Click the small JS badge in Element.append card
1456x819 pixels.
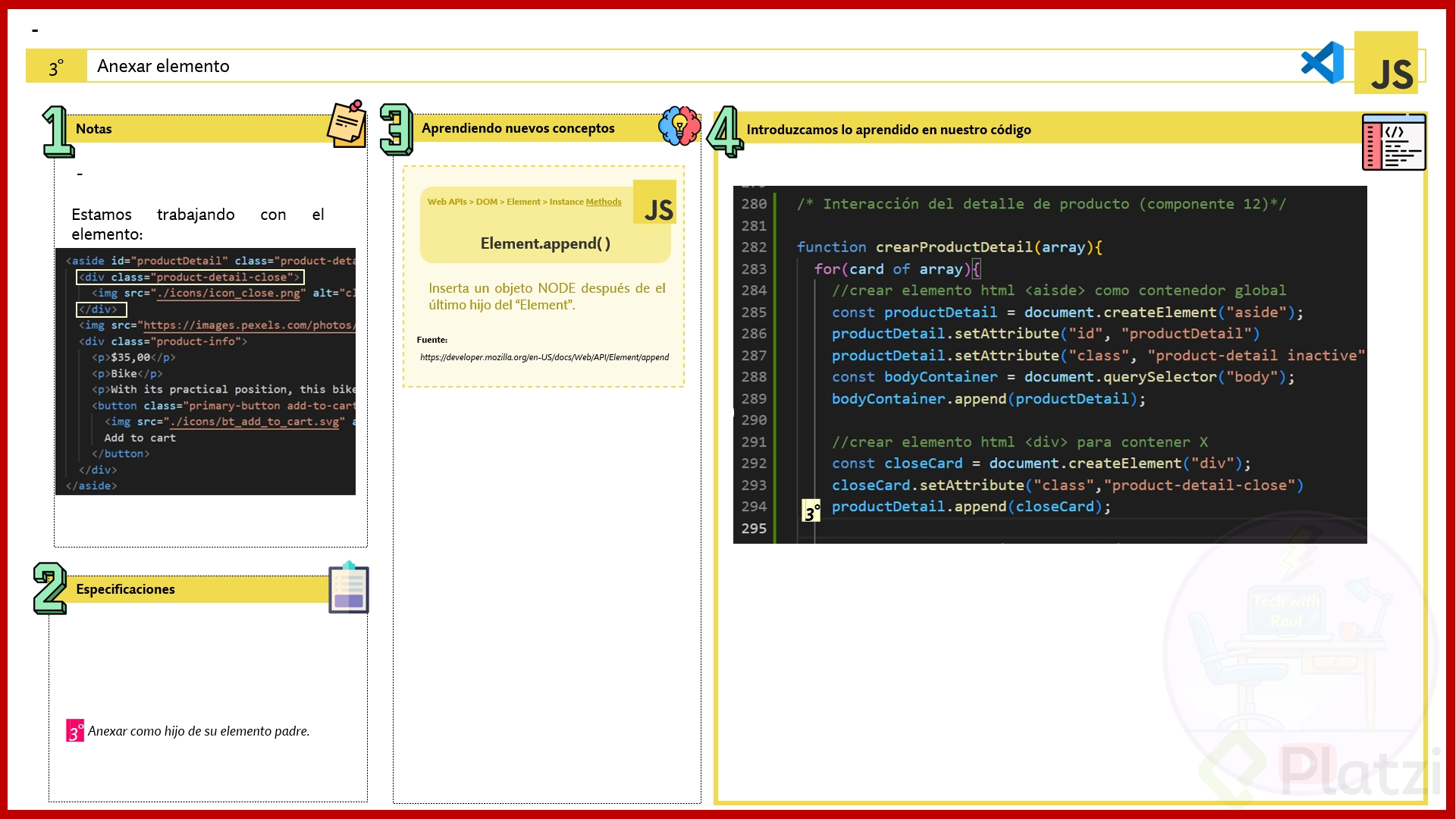[655, 202]
